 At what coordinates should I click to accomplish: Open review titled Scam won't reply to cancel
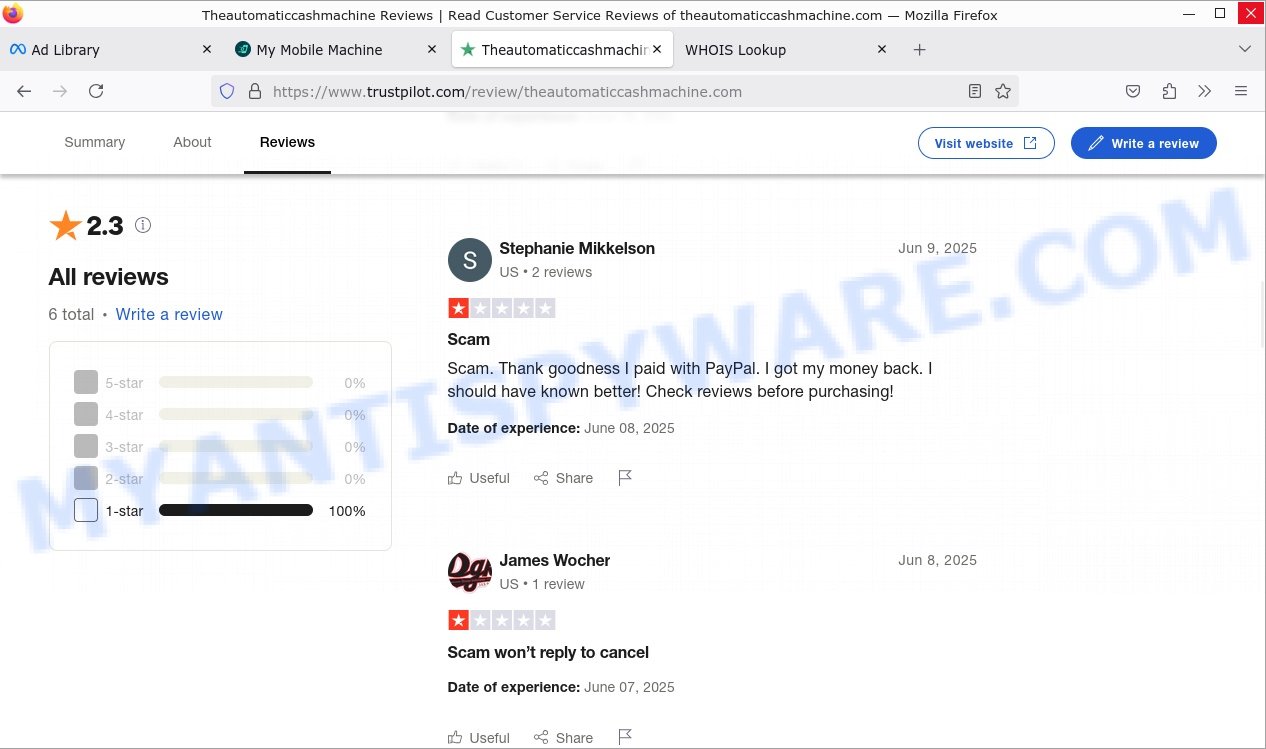click(548, 652)
